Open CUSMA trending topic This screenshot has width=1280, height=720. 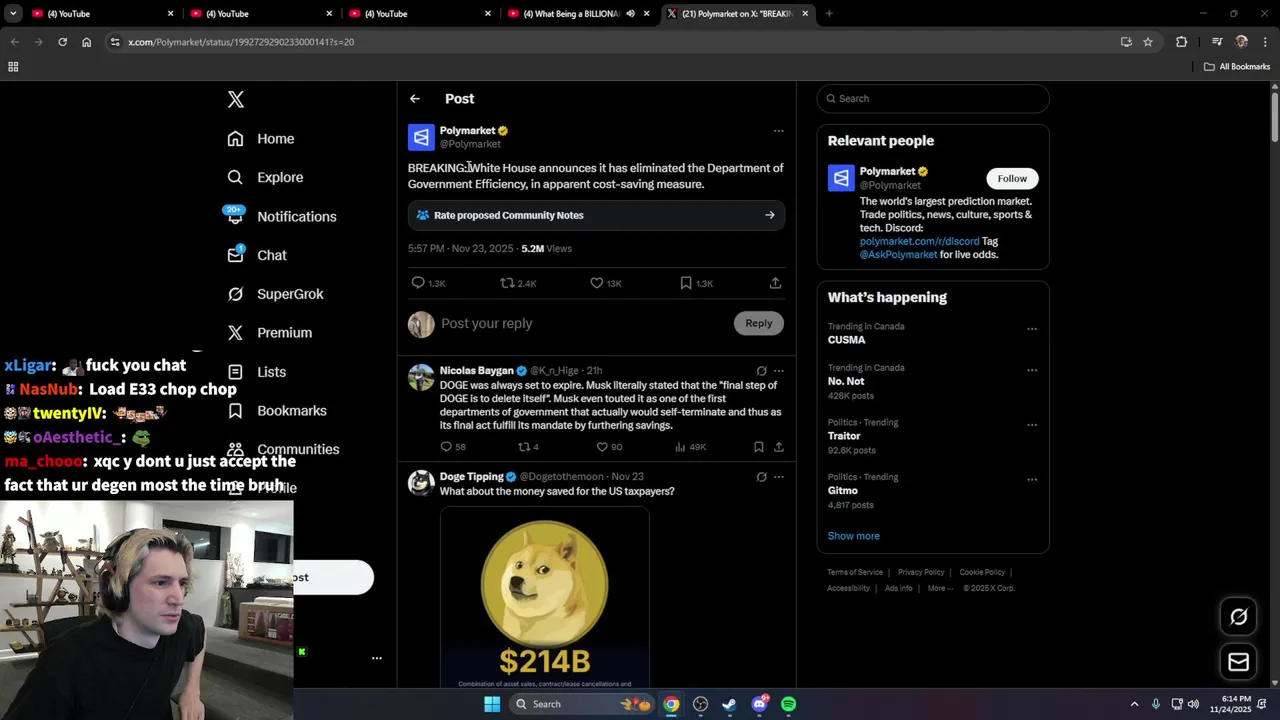(846, 340)
